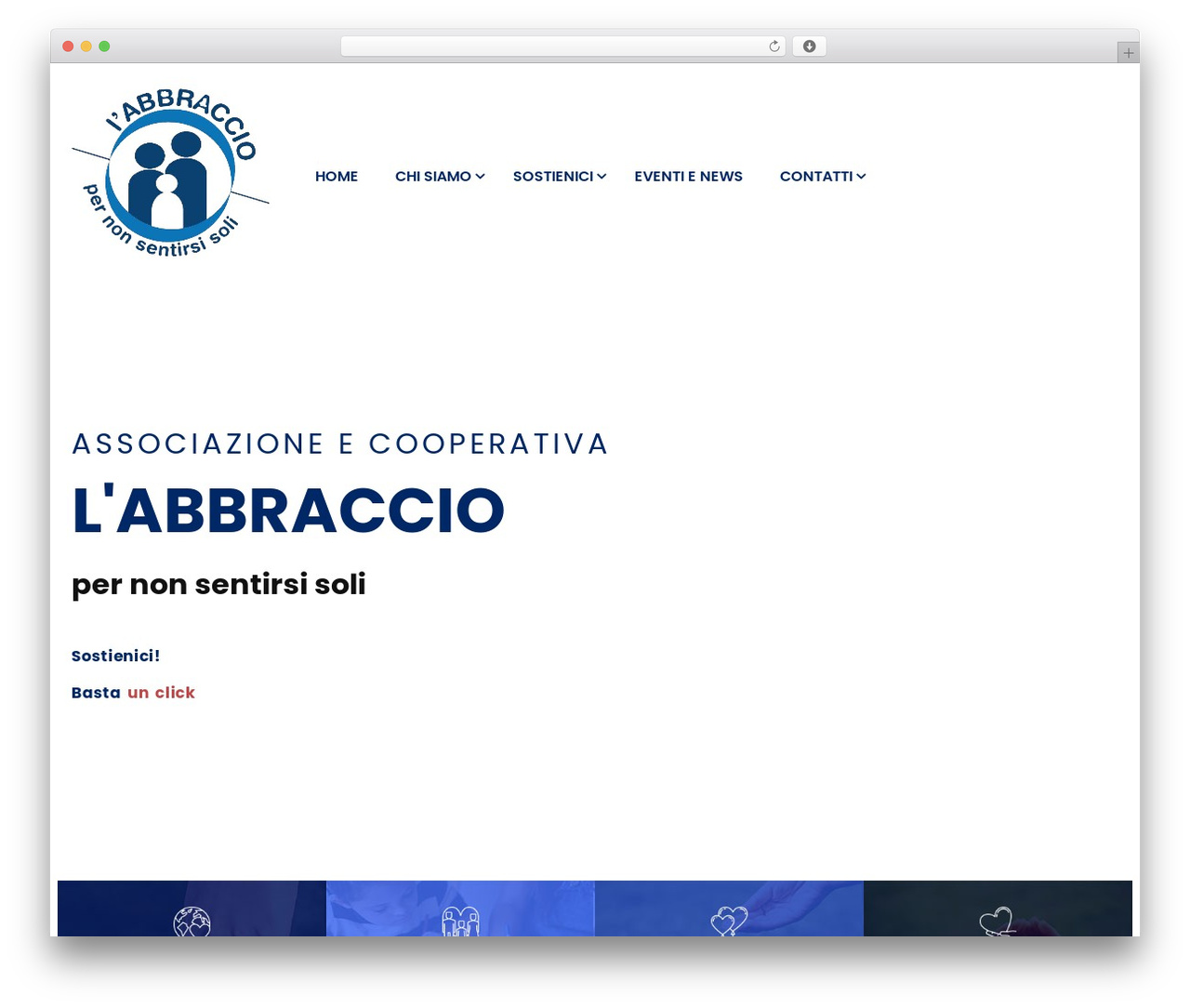Maximize the browser window

104,46
